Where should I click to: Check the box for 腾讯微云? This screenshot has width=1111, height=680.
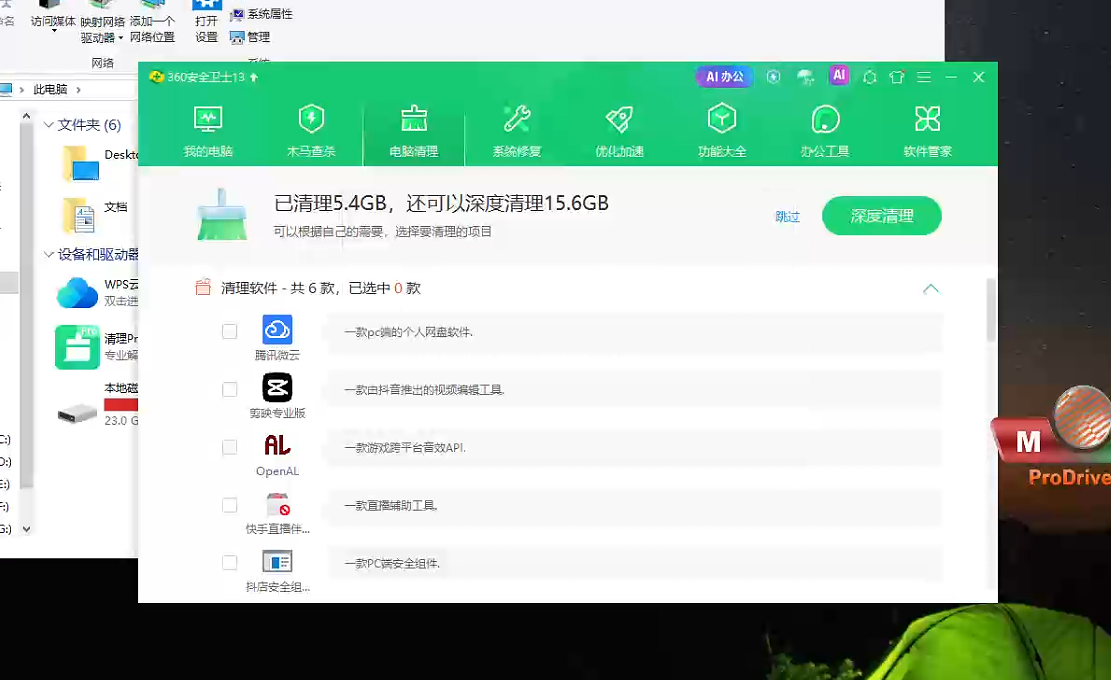pos(230,332)
